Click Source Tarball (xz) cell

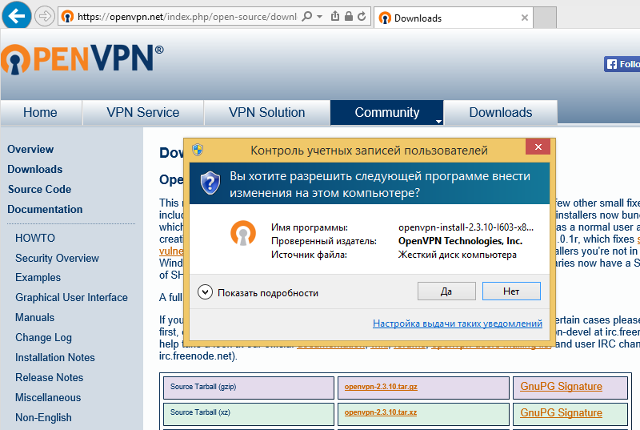coord(249,414)
